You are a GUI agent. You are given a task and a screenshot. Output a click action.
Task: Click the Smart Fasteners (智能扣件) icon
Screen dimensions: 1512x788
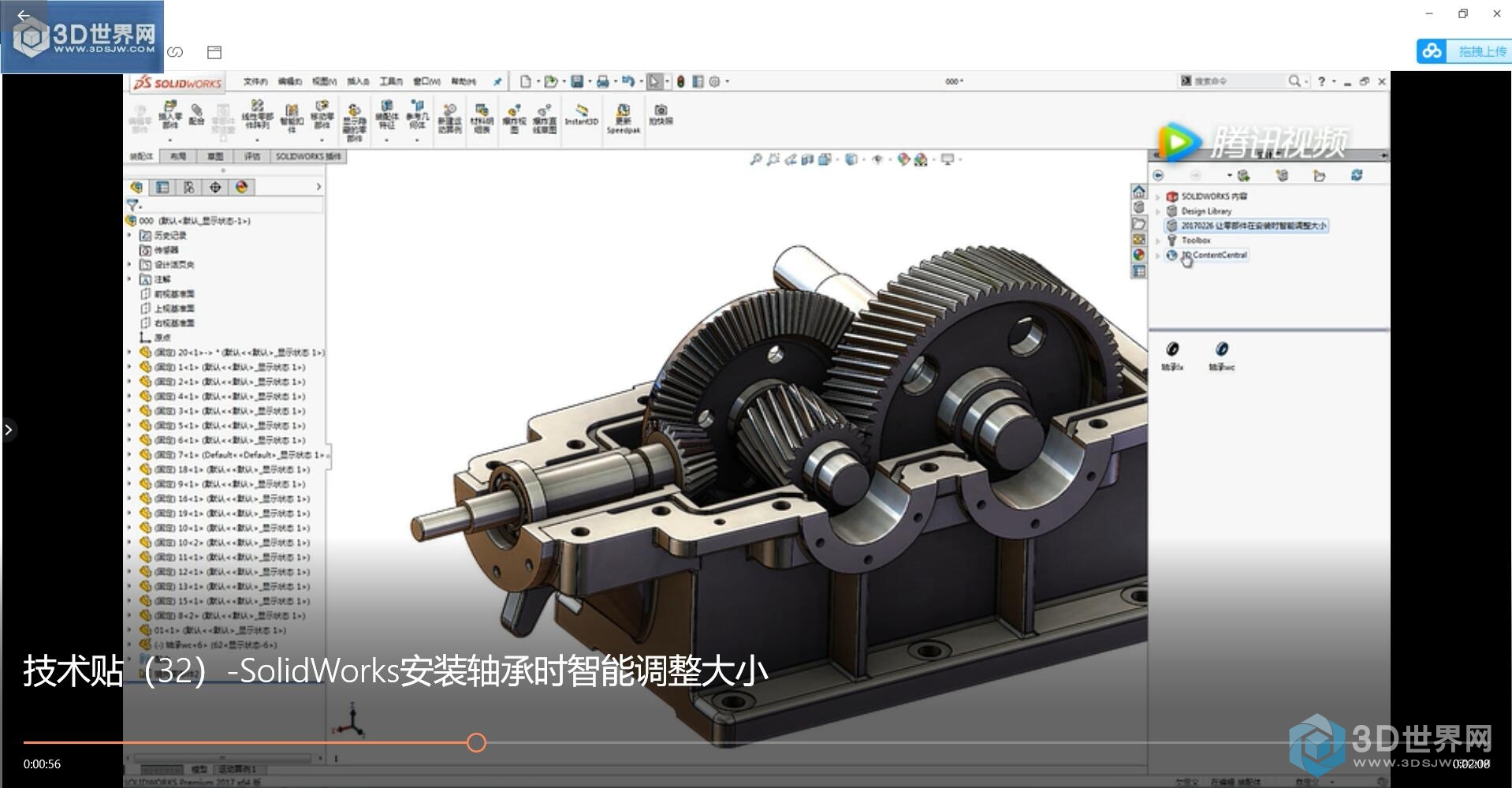[x=292, y=118]
